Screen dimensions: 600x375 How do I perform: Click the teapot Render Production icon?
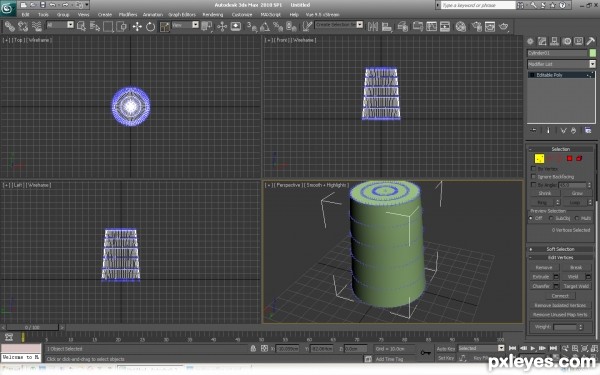click(x=504, y=26)
